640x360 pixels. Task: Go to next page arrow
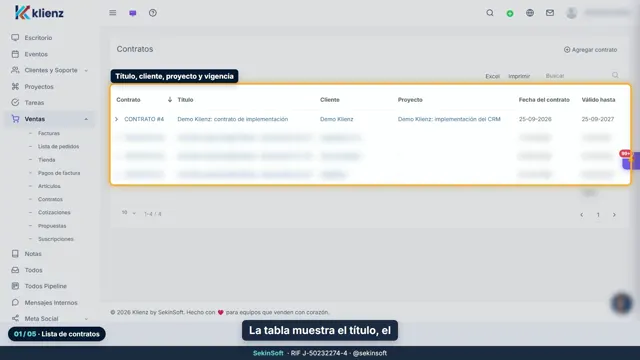(614, 215)
